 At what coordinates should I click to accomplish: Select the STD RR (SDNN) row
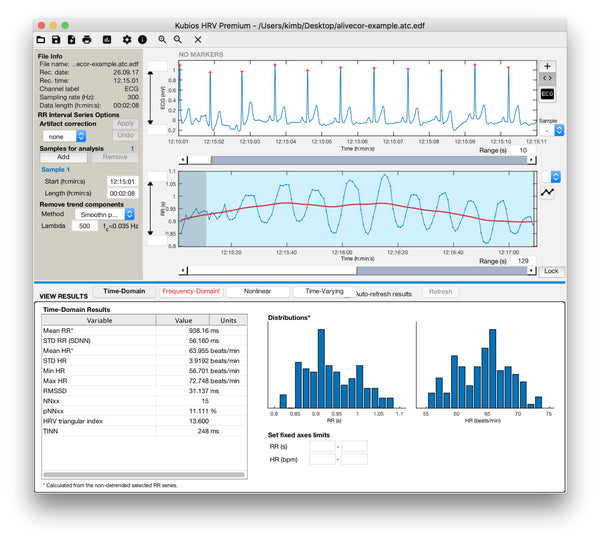click(144, 341)
